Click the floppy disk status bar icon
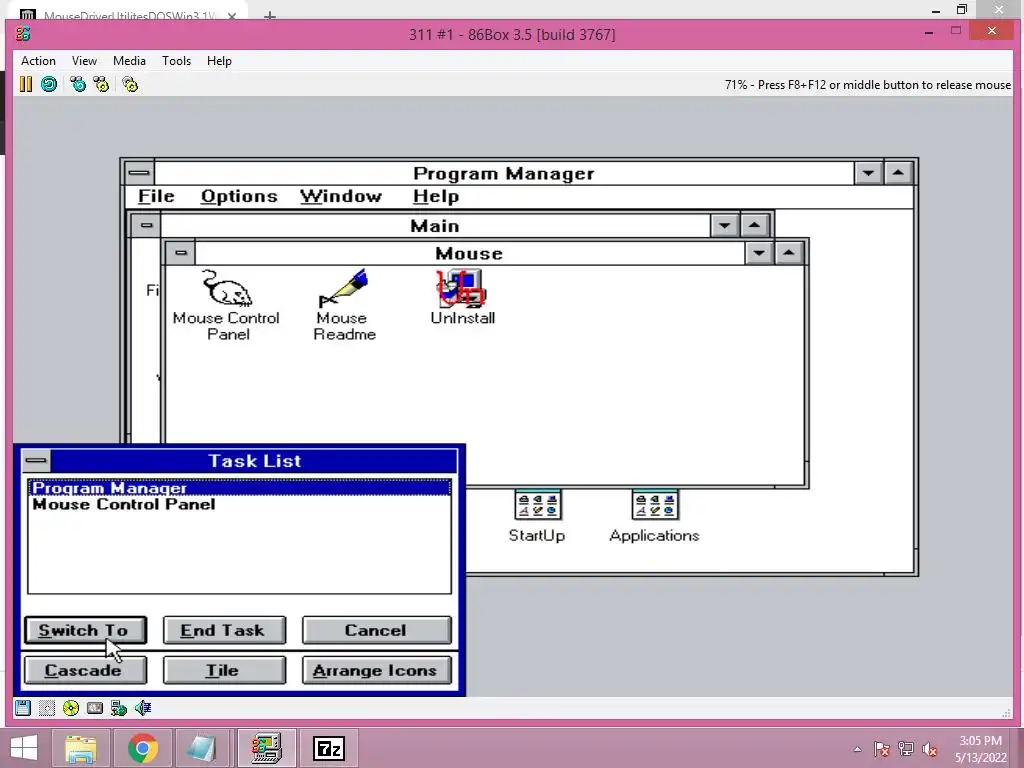Image resolution: width=1024 pixels, height=768 pixels. (23, 708)
